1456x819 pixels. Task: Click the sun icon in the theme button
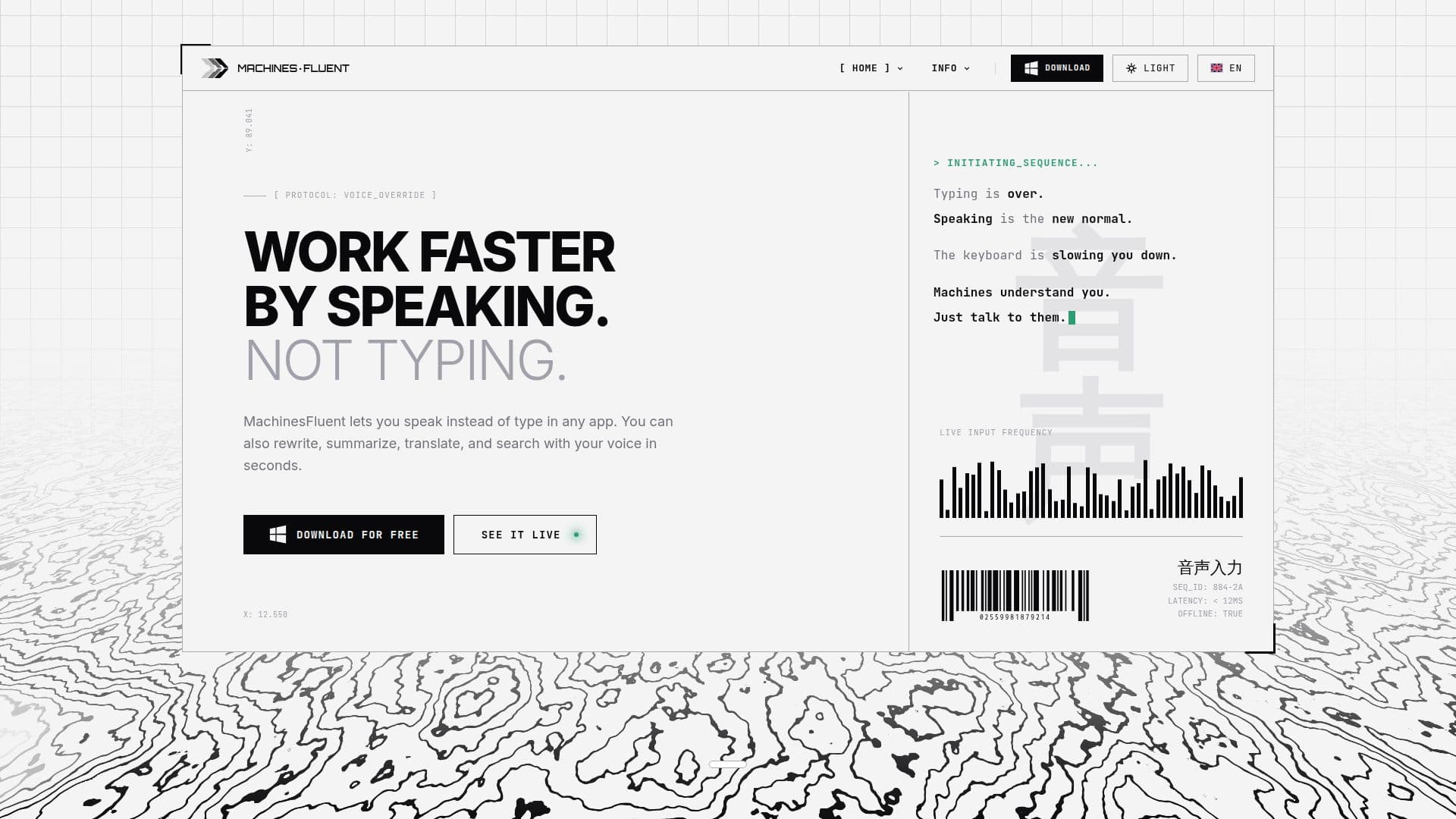1131,68
